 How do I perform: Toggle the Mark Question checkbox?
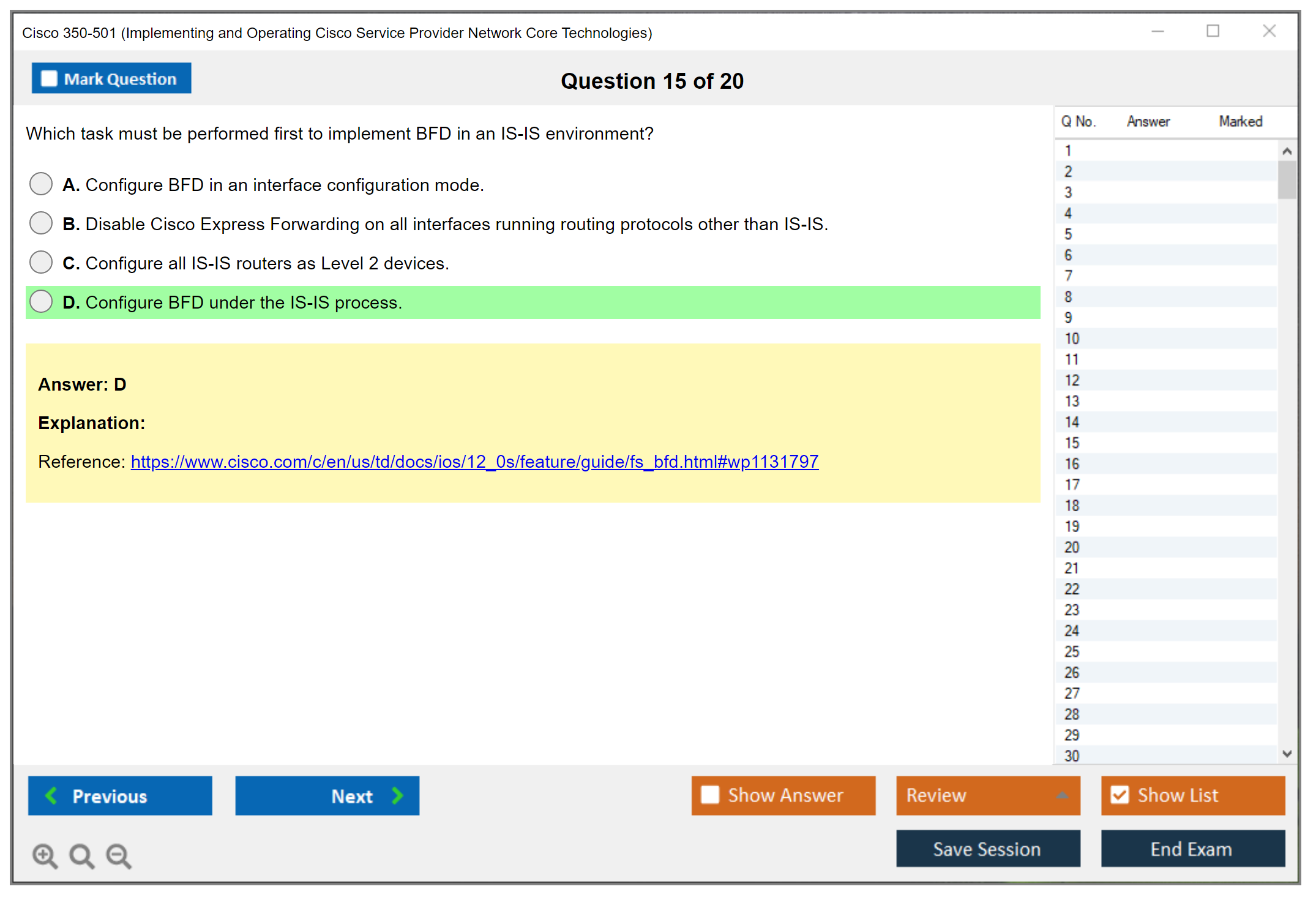[x=50, y=78]
